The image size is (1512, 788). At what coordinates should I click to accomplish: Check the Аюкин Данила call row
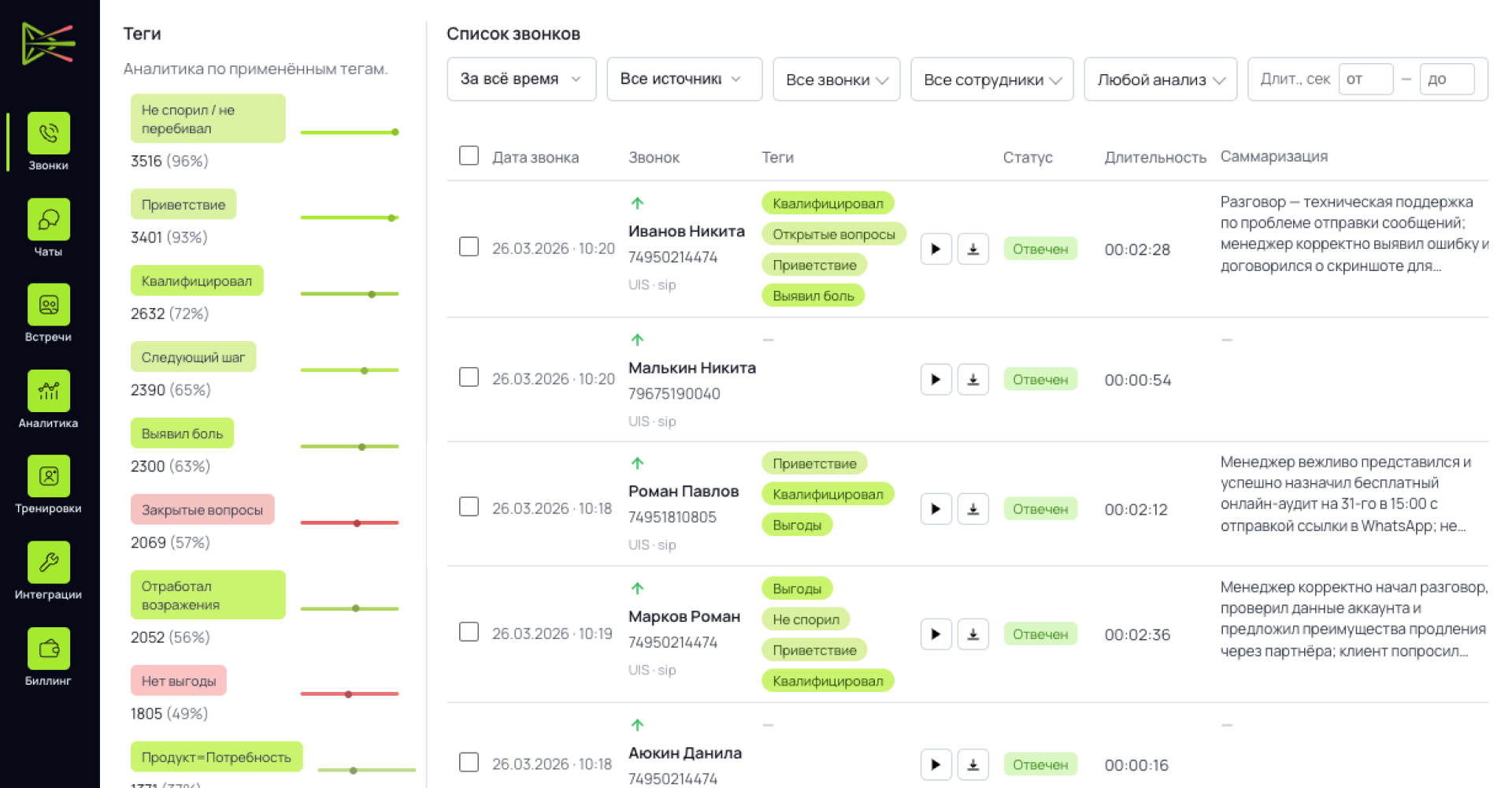point(469,762)
